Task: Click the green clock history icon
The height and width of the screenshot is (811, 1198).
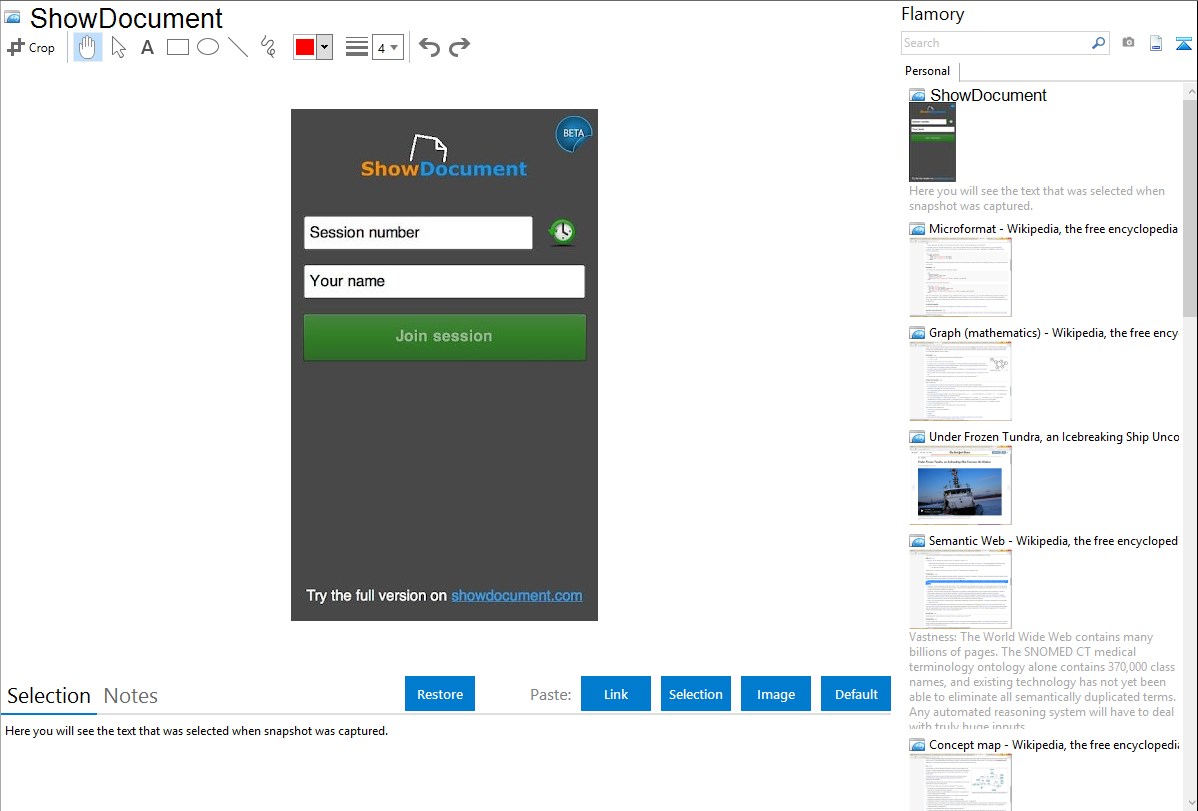Action: tap(562, 232)
